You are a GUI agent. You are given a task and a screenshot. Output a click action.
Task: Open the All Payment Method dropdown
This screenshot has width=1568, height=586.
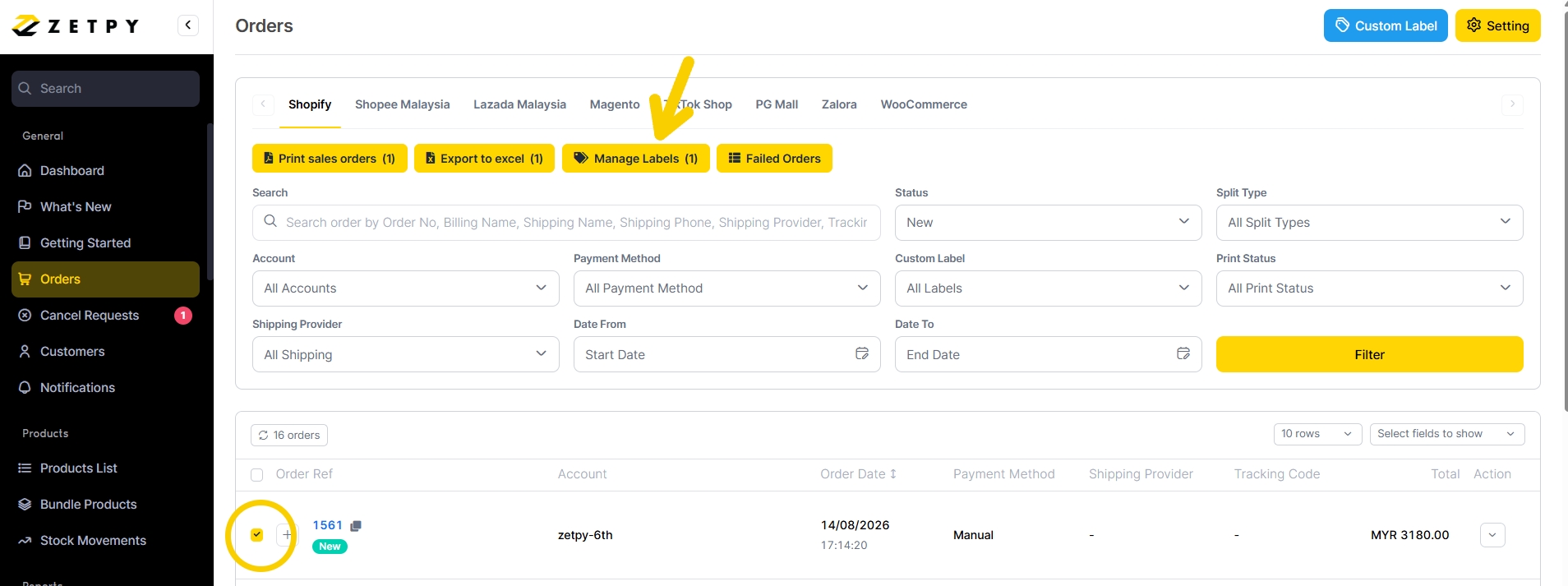(726, 288)
